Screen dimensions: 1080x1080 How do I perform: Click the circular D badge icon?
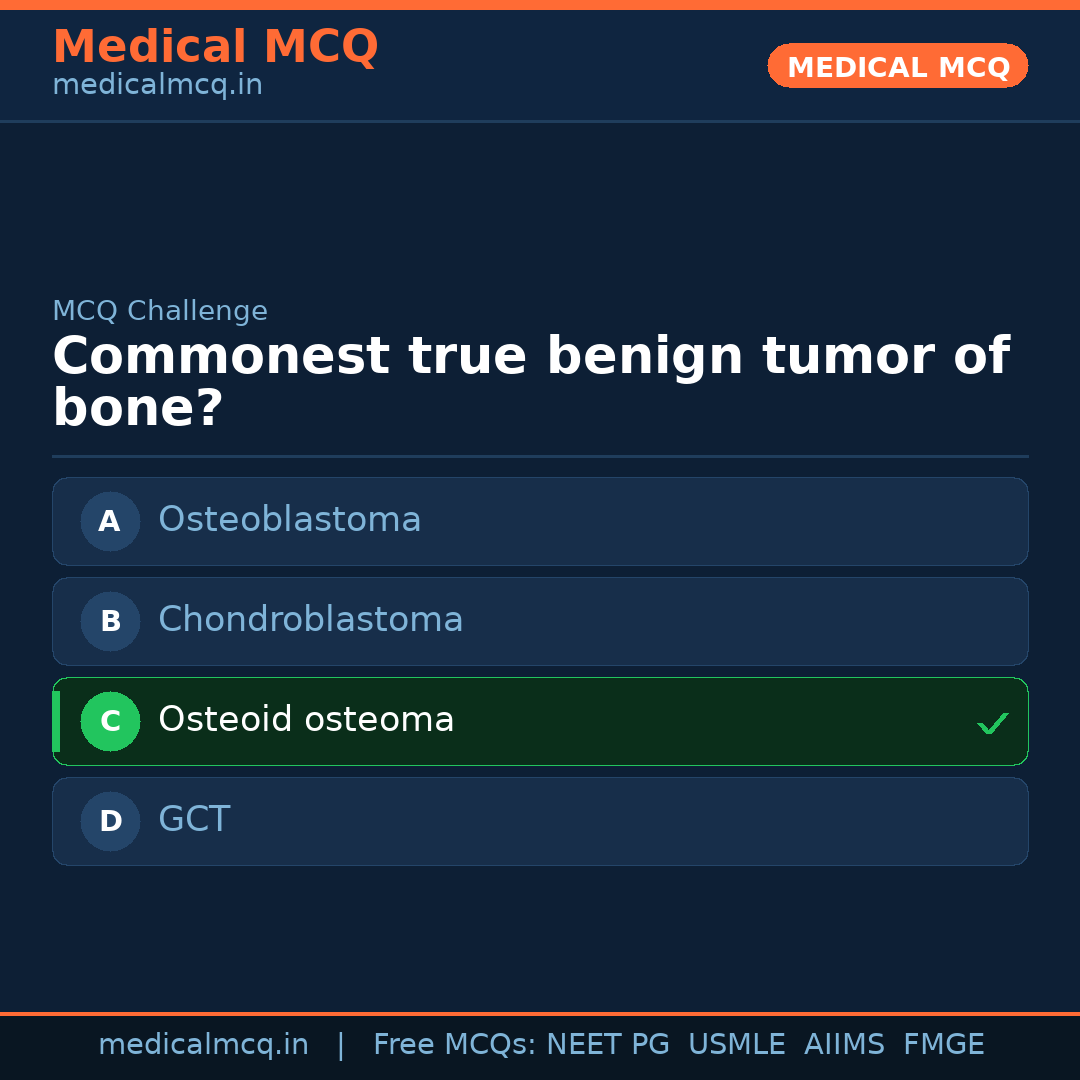pos(110,821)
